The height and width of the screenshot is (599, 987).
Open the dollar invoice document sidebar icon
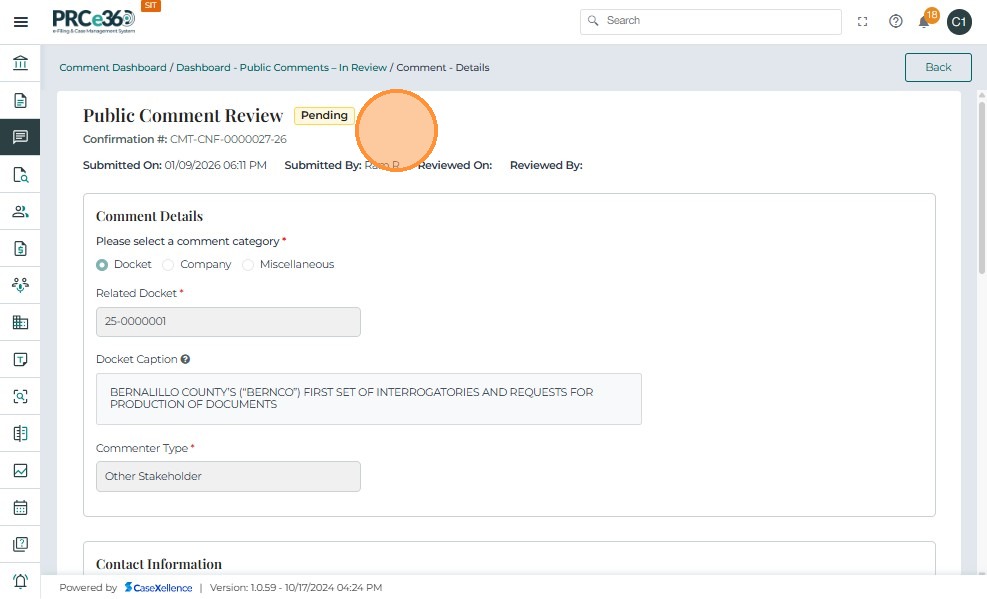click(20, 249)
